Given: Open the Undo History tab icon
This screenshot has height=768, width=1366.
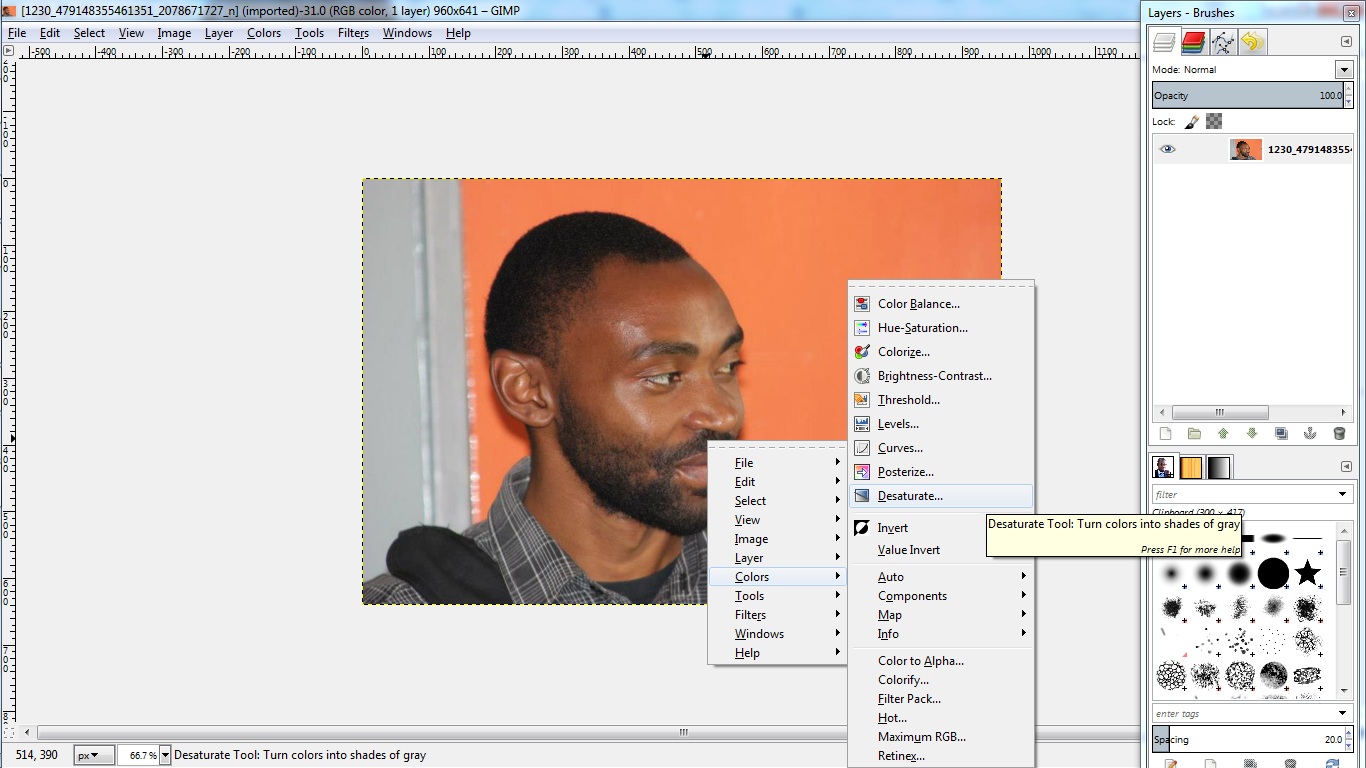Looking at the screenshot, I should (x=1252, y=42).
